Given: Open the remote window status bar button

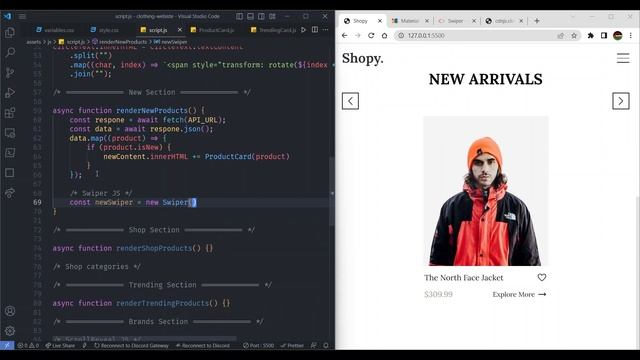Looking at the screenshot, I should [x=7, y=345].
